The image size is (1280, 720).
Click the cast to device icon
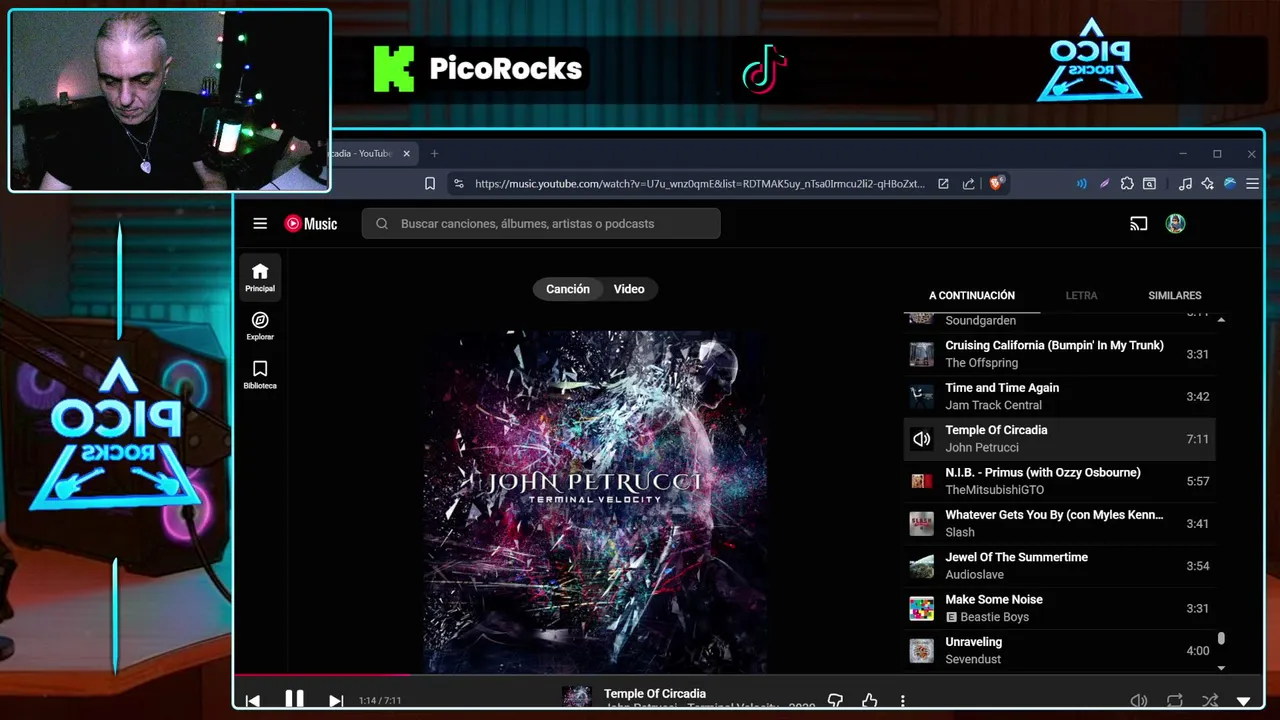1138,224
